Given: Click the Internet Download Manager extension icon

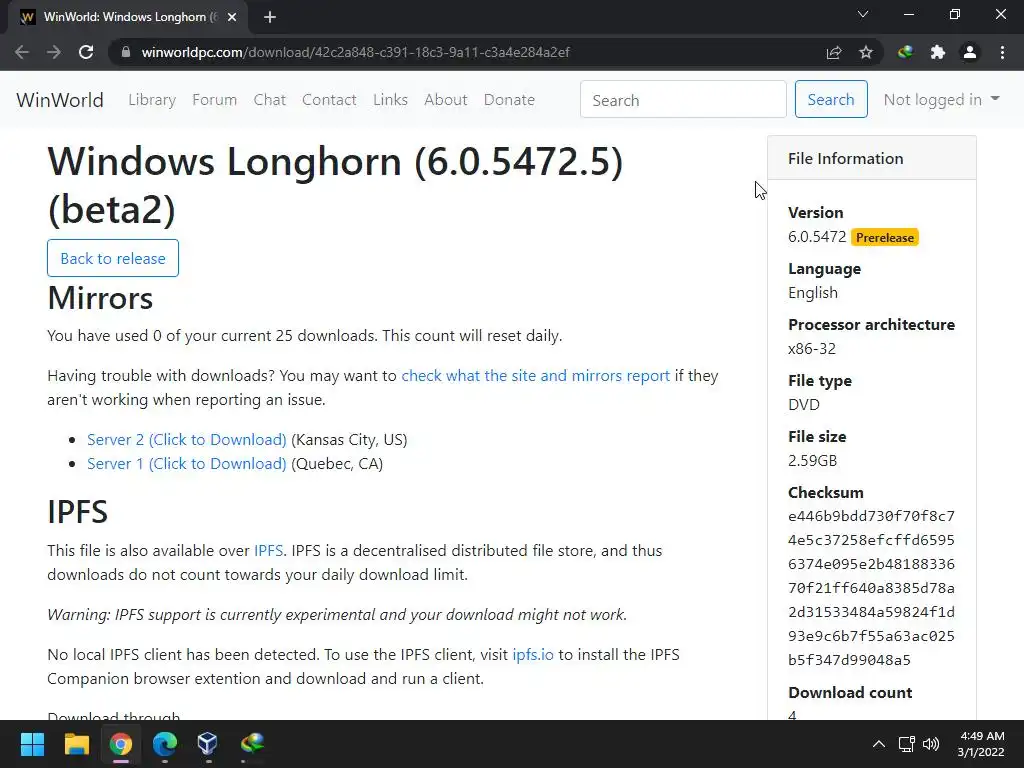Looking at the screenshot, I should 905,52.
